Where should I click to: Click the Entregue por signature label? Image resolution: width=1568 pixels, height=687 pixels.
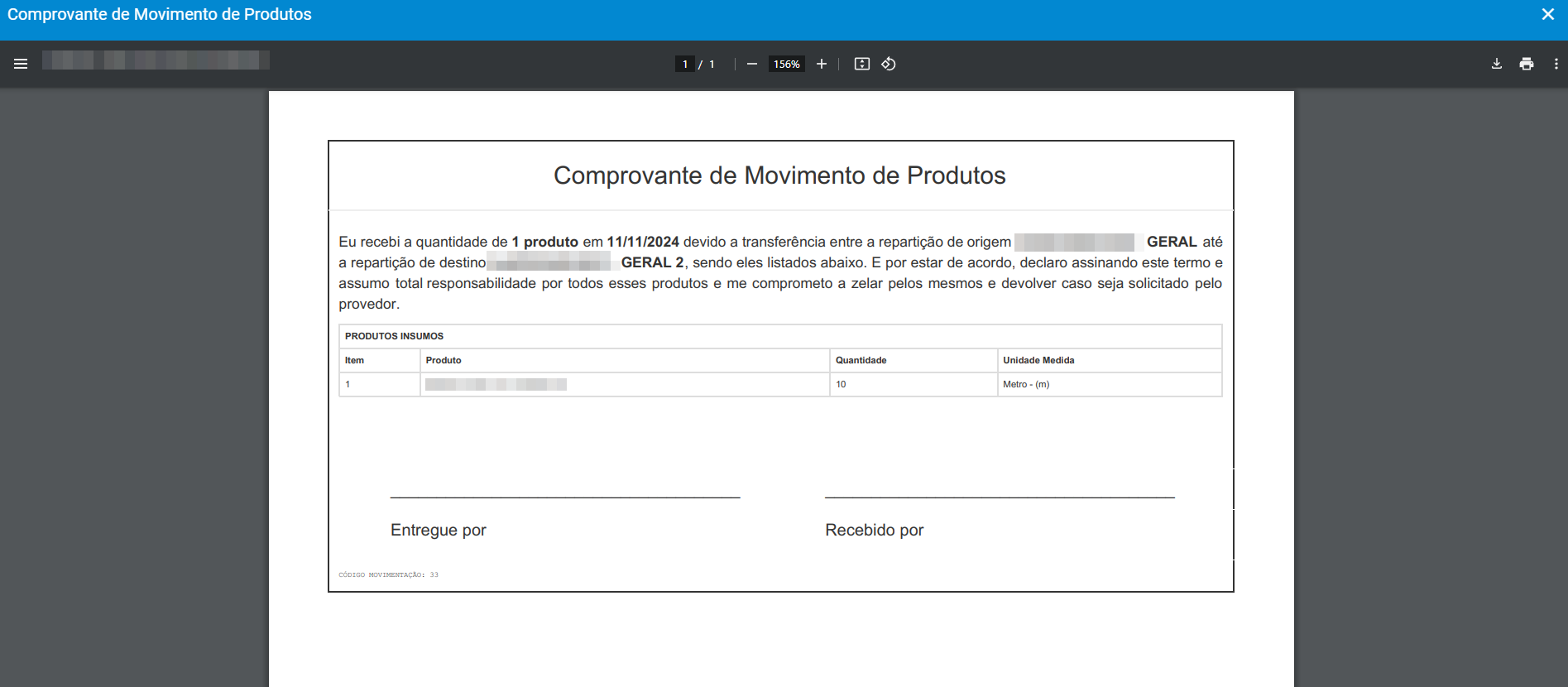[439, 530]
